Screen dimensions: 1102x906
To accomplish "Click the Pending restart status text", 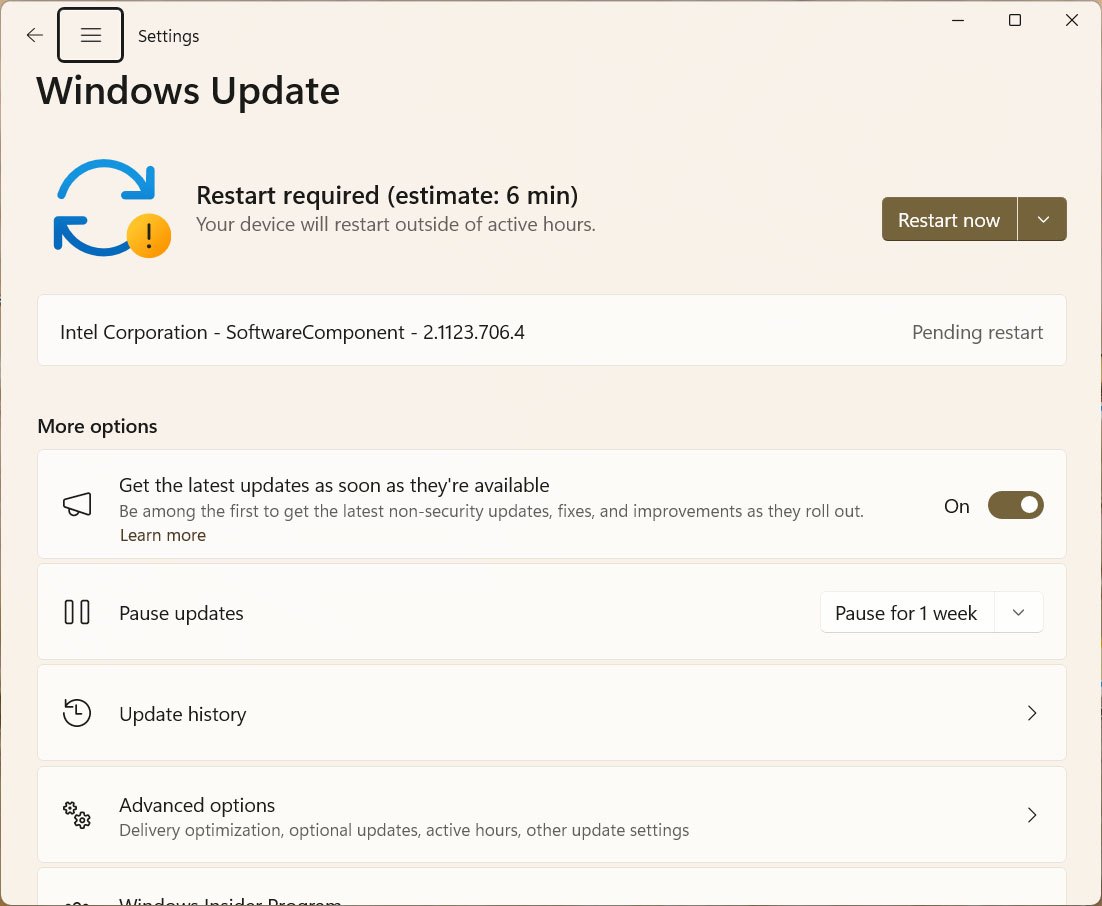I will point(977,332).
